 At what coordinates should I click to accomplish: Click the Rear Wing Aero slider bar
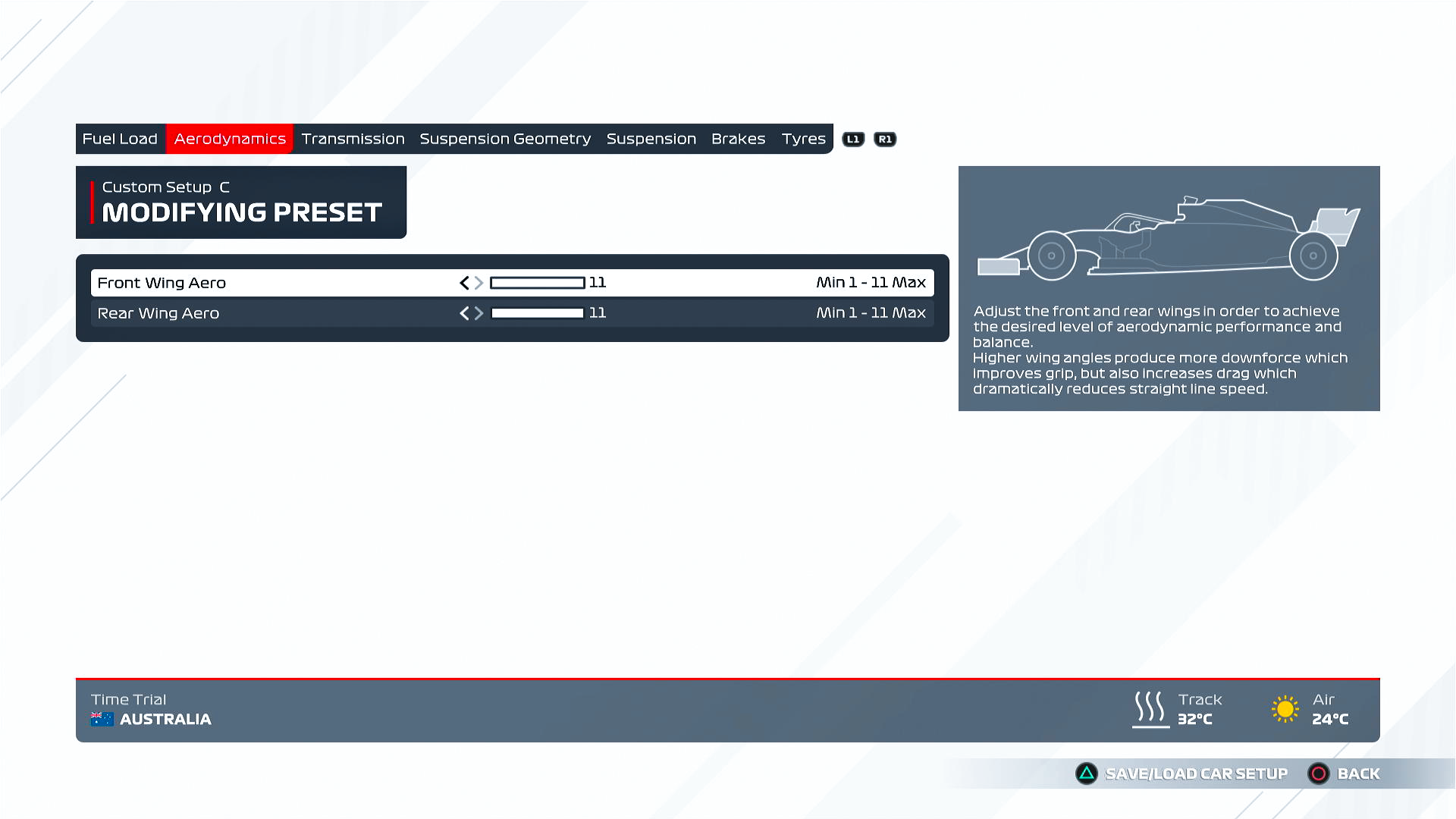pyautogui.click(x=537, y=313)
